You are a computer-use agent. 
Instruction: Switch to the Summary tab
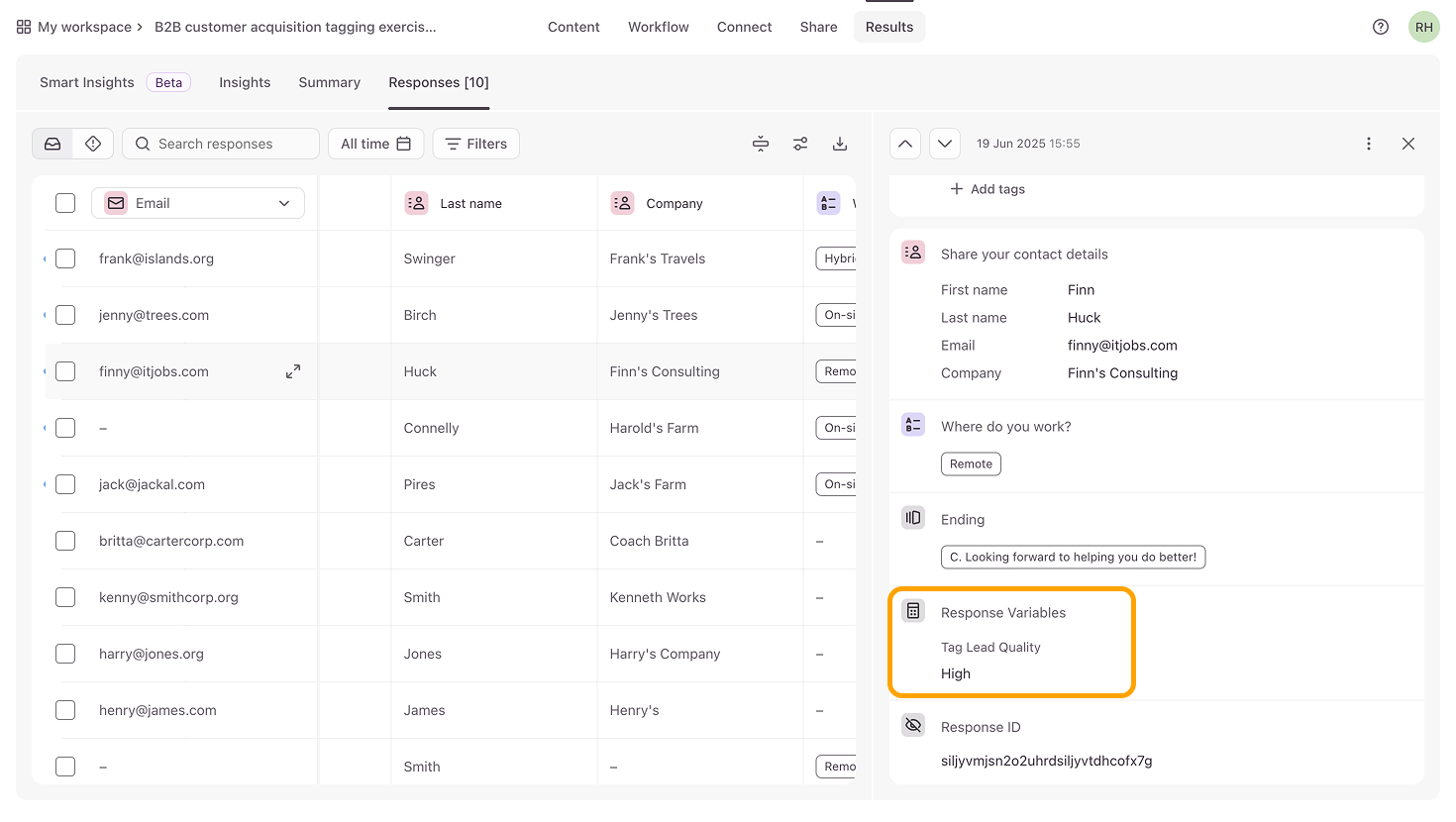point(329,82)
